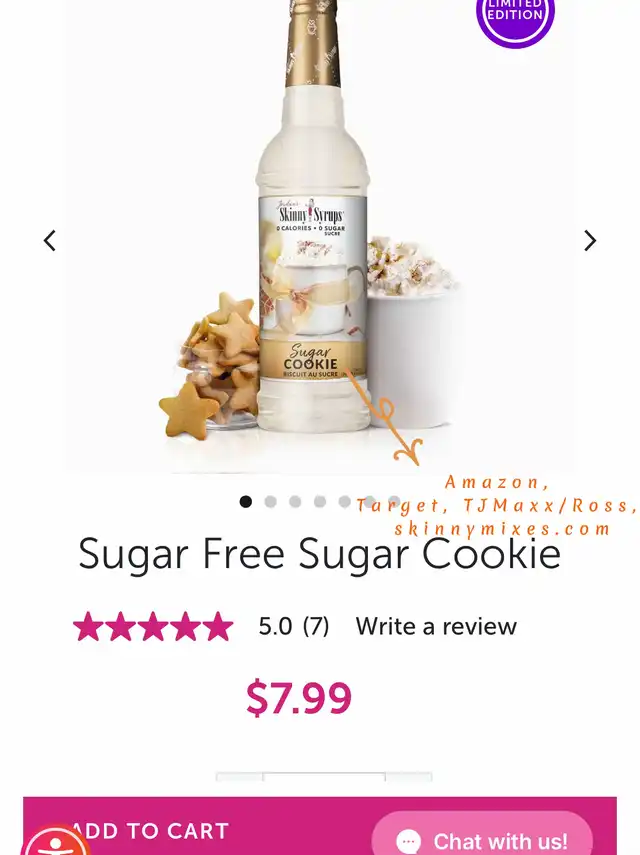Show the third carousel image dot
Screen dimensions: 640x855
295,501
